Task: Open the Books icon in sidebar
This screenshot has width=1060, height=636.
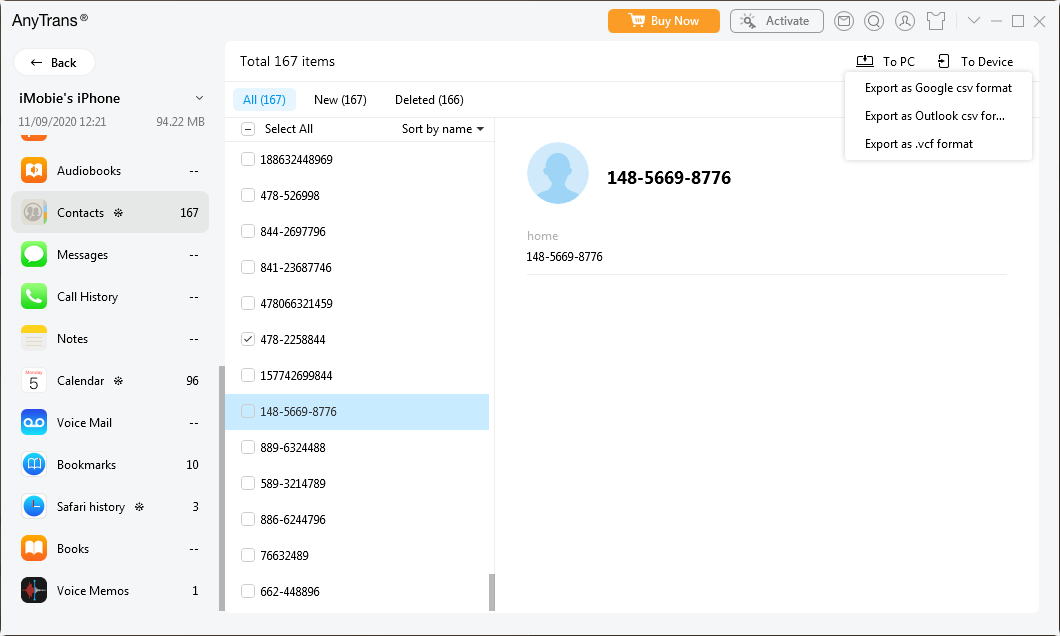Action: tap(34, 548)
